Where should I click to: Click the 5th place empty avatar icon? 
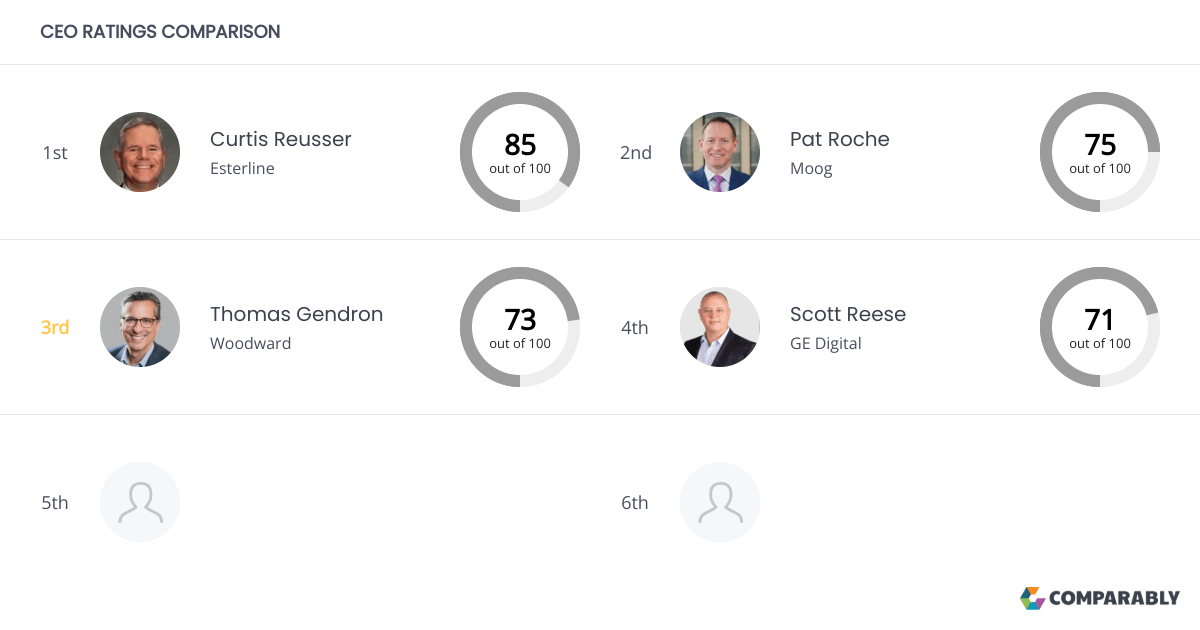pyautogui.click(x=140, y=502)
